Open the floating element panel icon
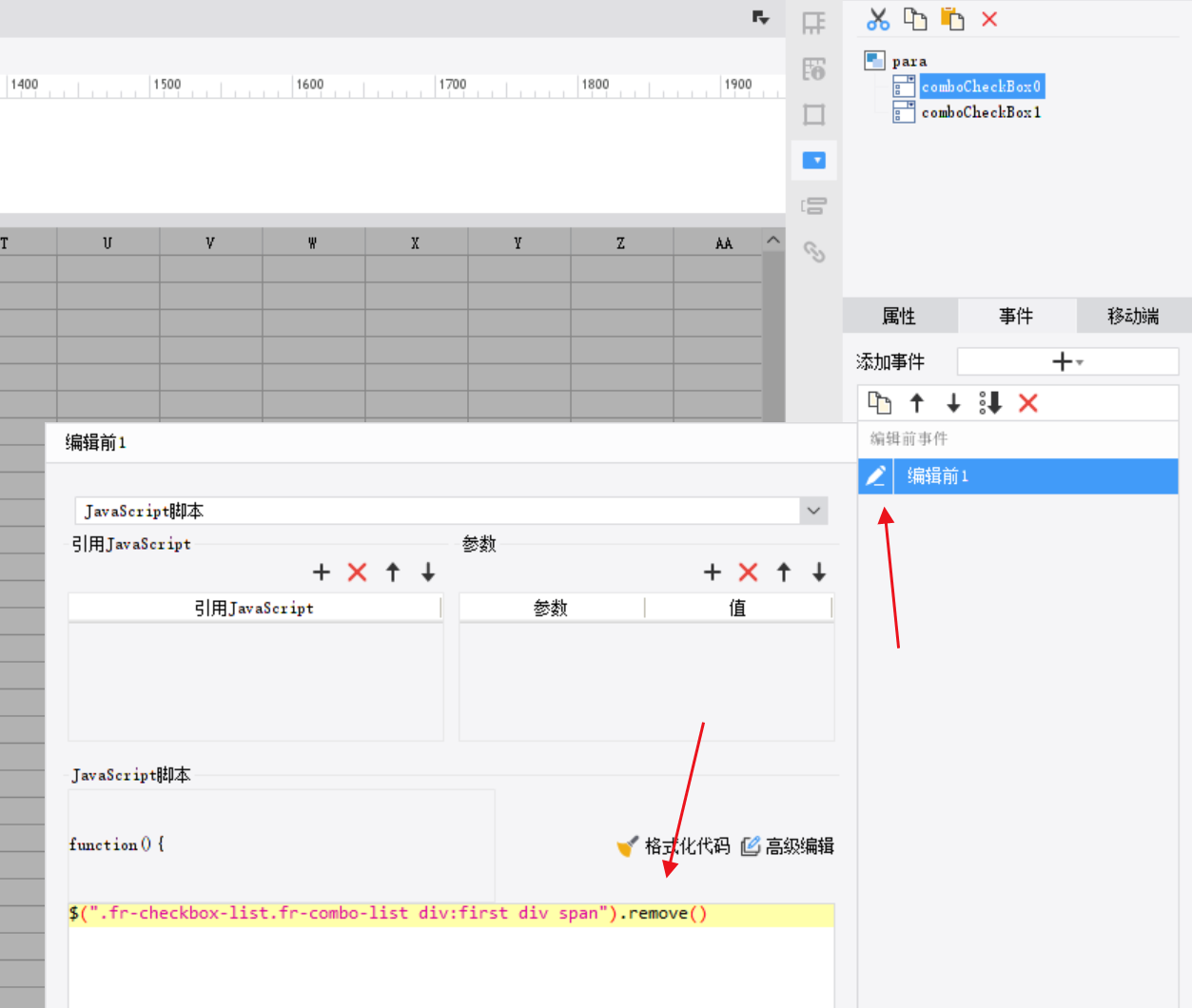This screenshot has width=1192, height=1008. tap(814, 114)
